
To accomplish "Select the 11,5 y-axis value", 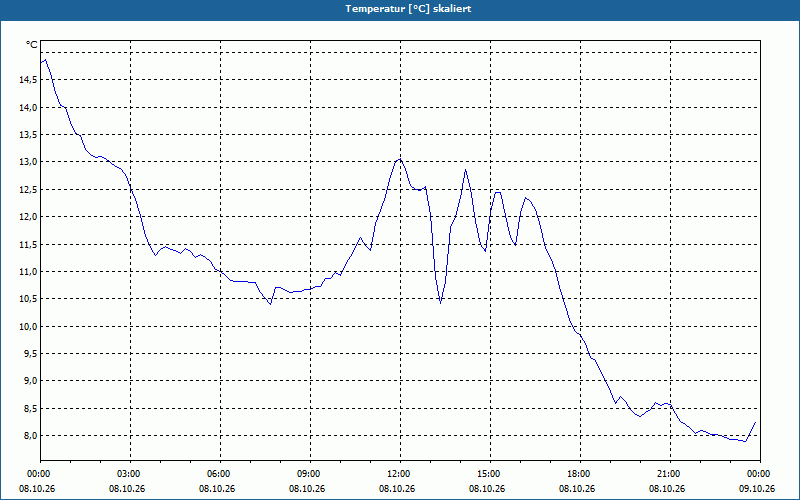I will [x=29, y=244].
